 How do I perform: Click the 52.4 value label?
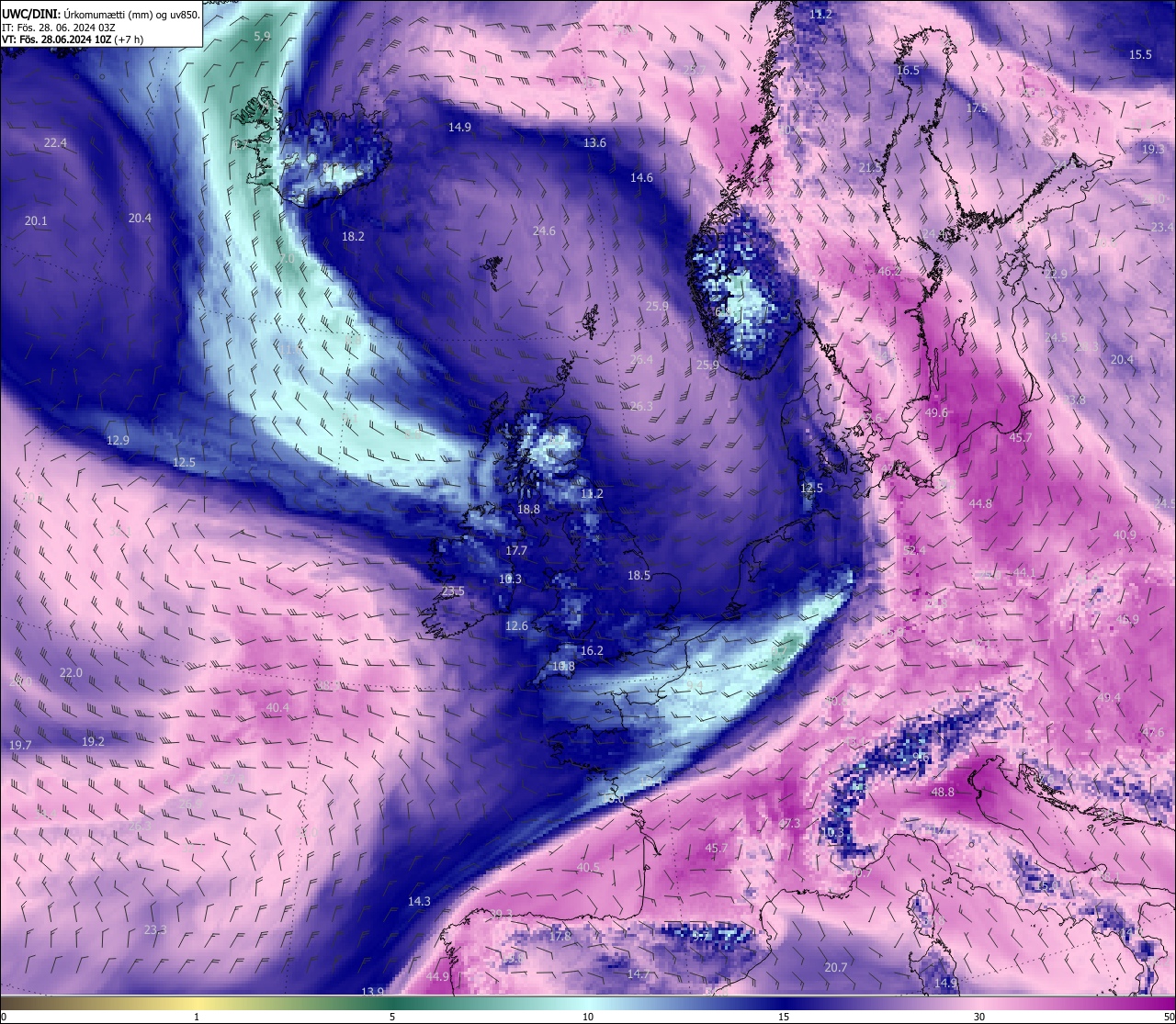tap(915, 550)
